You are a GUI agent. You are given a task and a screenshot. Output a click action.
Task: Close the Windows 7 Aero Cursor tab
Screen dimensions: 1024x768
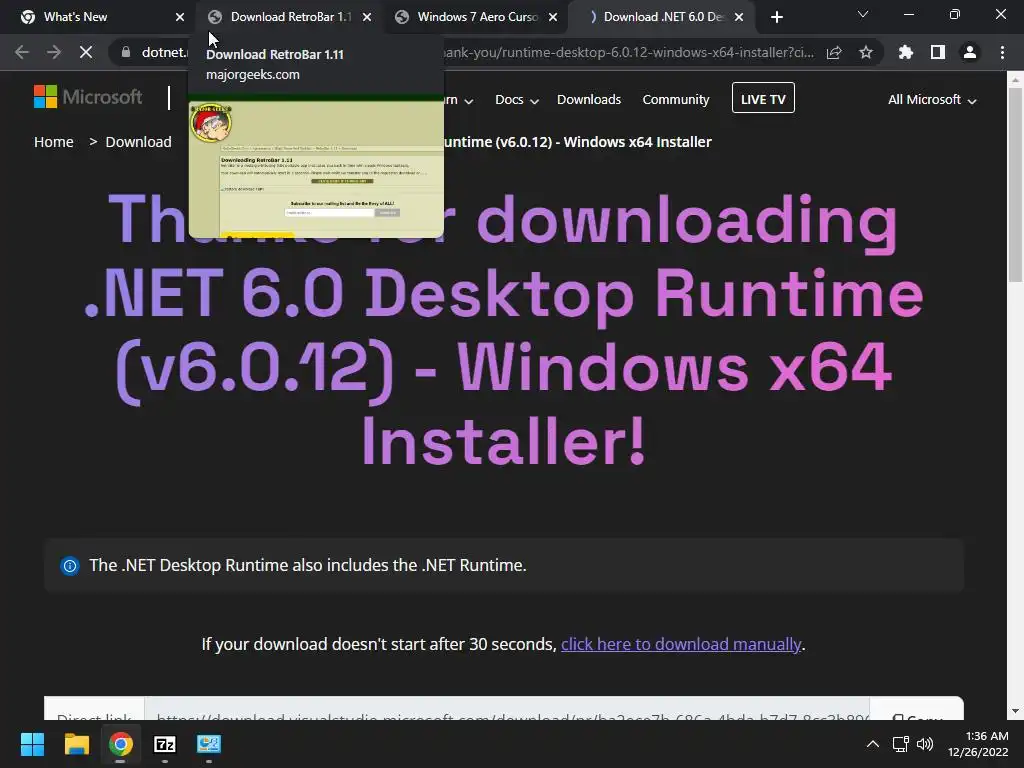(553, 17)
